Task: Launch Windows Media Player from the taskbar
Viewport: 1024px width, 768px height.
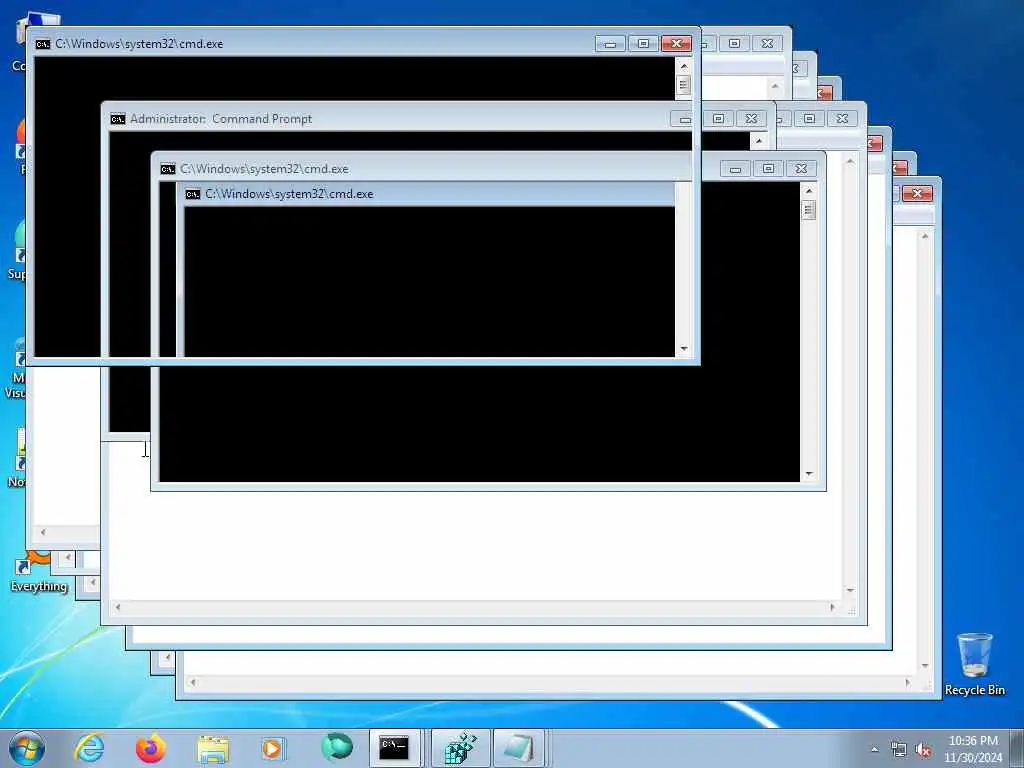Action: click(273, 748)
